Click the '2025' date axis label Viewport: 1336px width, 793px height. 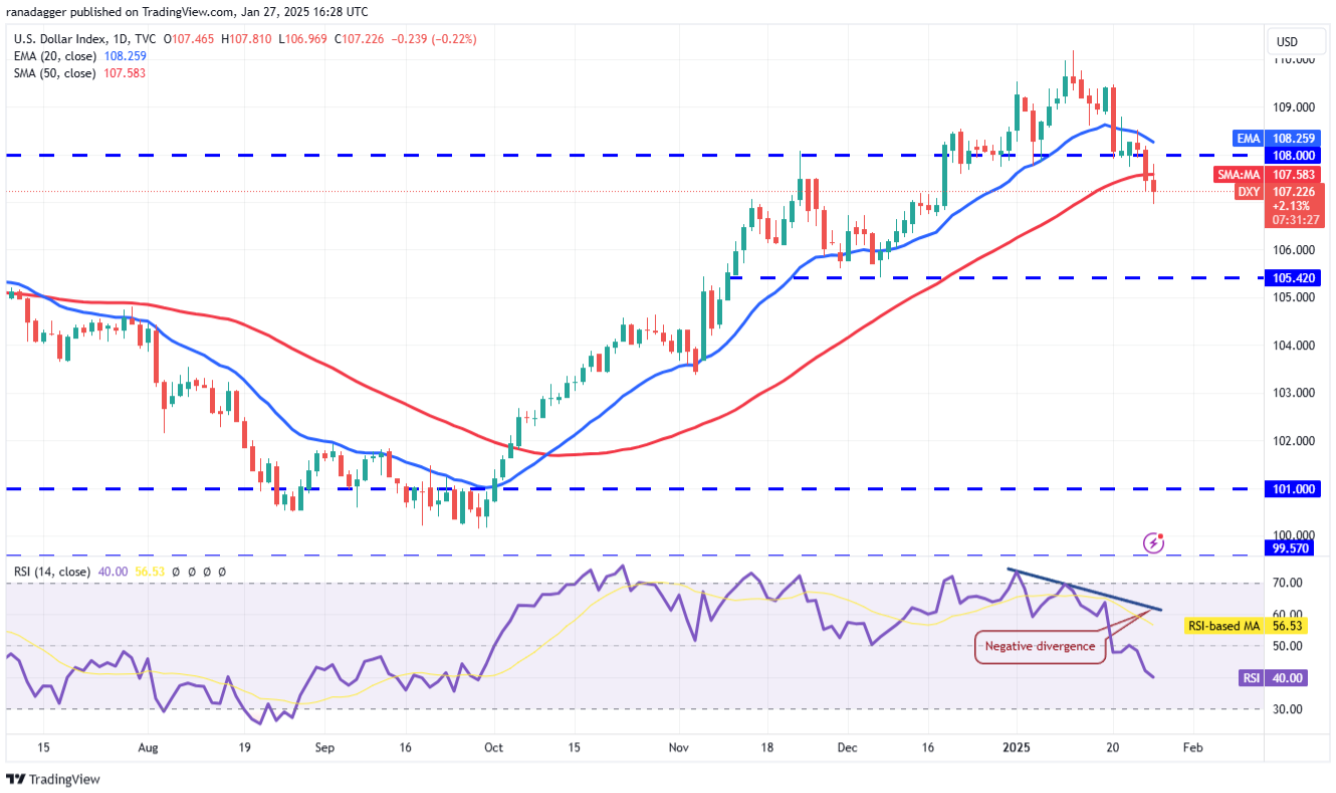1016,747
